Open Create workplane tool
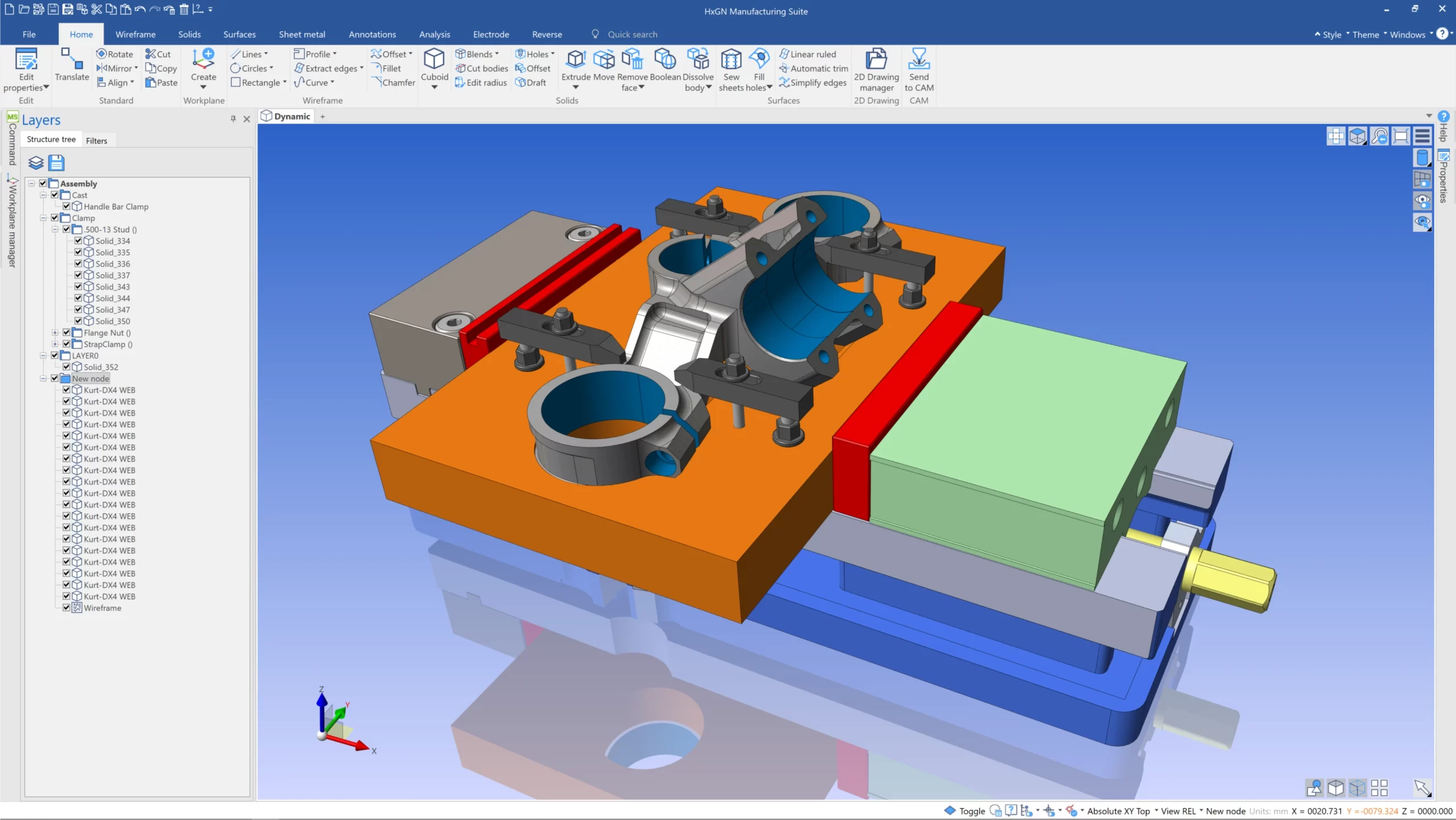 203,68
